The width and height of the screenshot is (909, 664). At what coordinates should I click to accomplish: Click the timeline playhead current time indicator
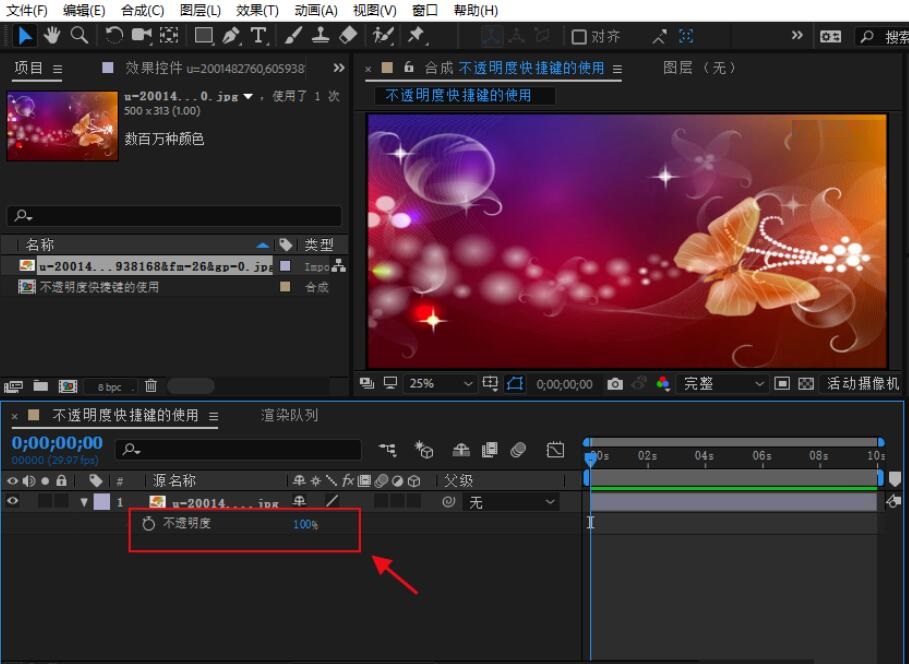click(x=590, y=459)
